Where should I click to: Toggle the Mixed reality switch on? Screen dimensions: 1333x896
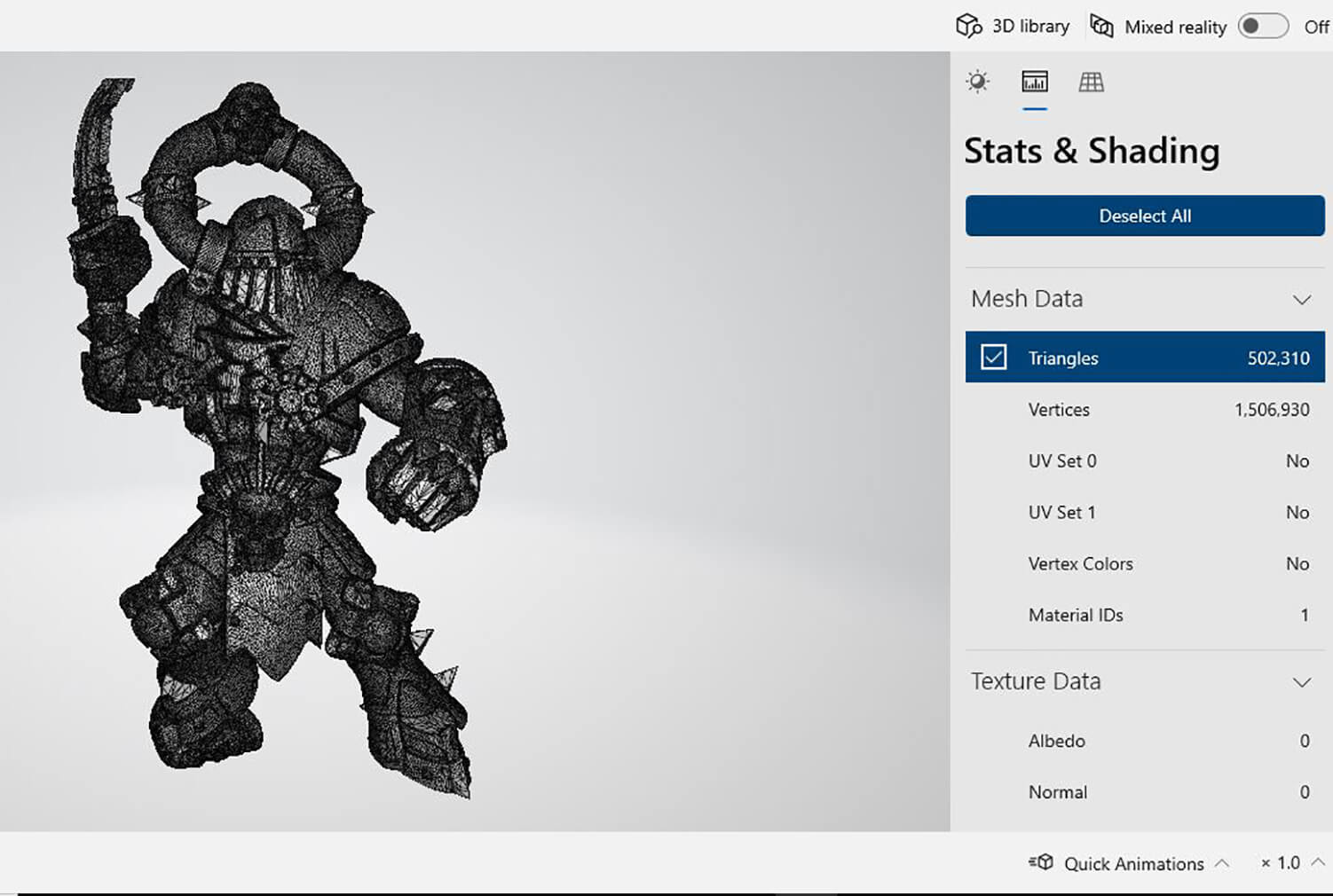(x=1263, y=27)
